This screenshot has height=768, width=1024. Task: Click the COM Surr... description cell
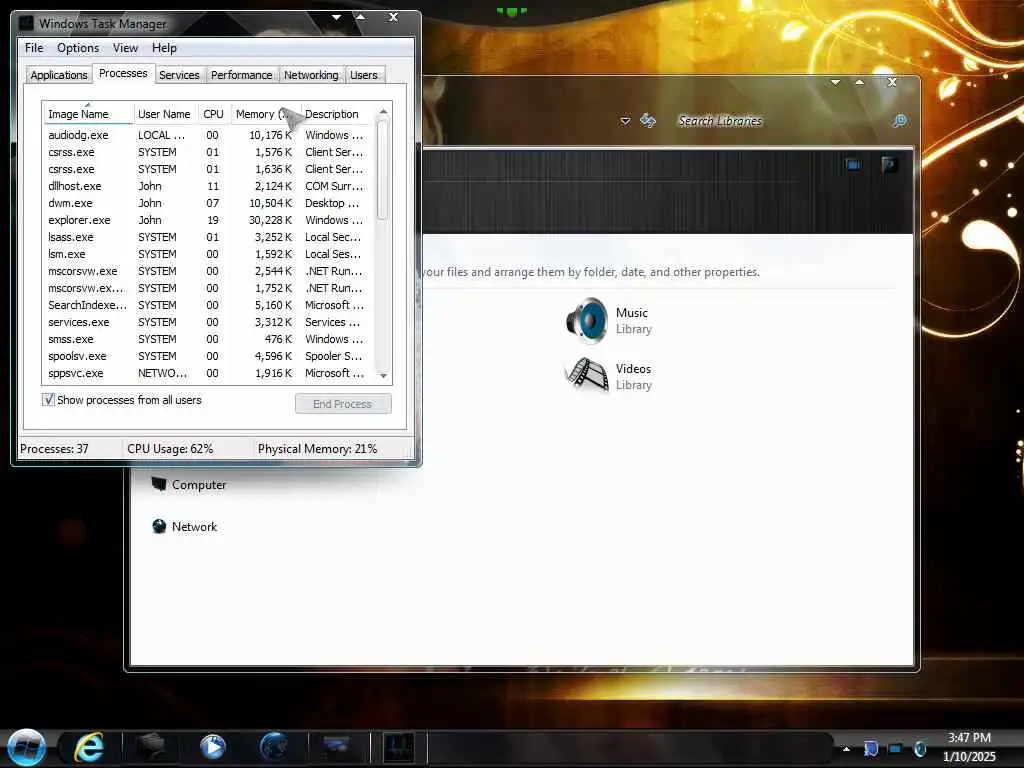(x=334, y=186)
